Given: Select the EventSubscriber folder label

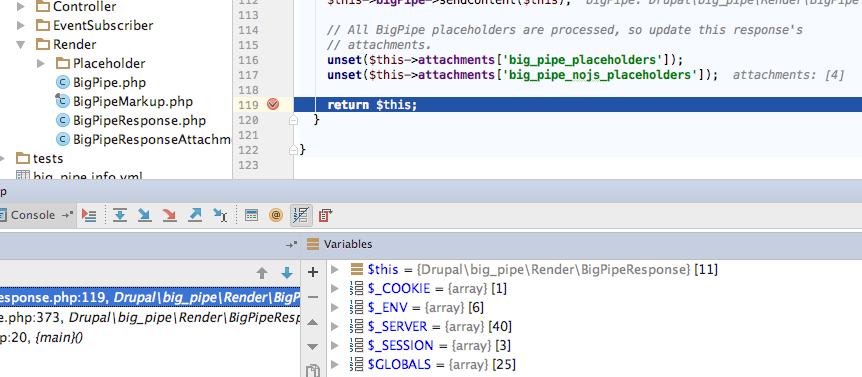Looking at the screenshot, I should [103, 25].
